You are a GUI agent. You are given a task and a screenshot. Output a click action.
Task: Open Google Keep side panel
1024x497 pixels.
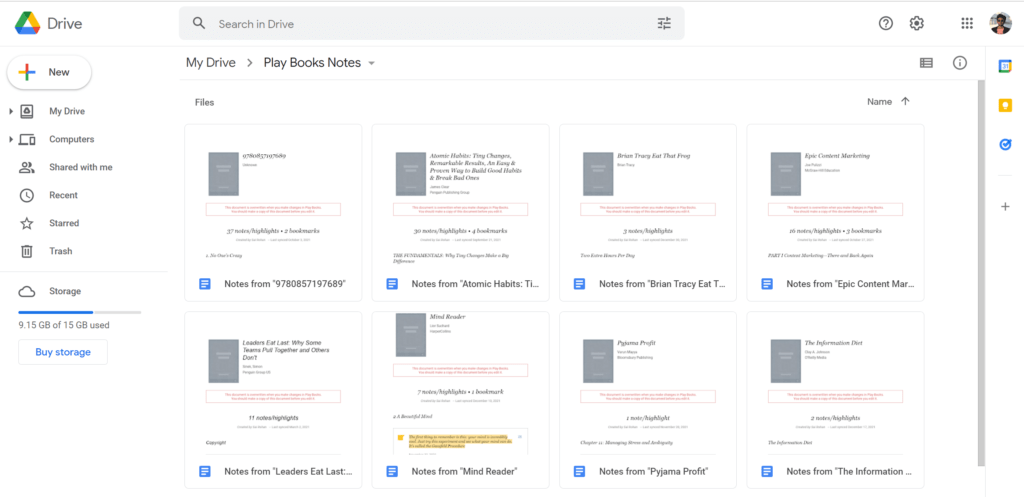pyautogui.click(x=1006, y=105)
